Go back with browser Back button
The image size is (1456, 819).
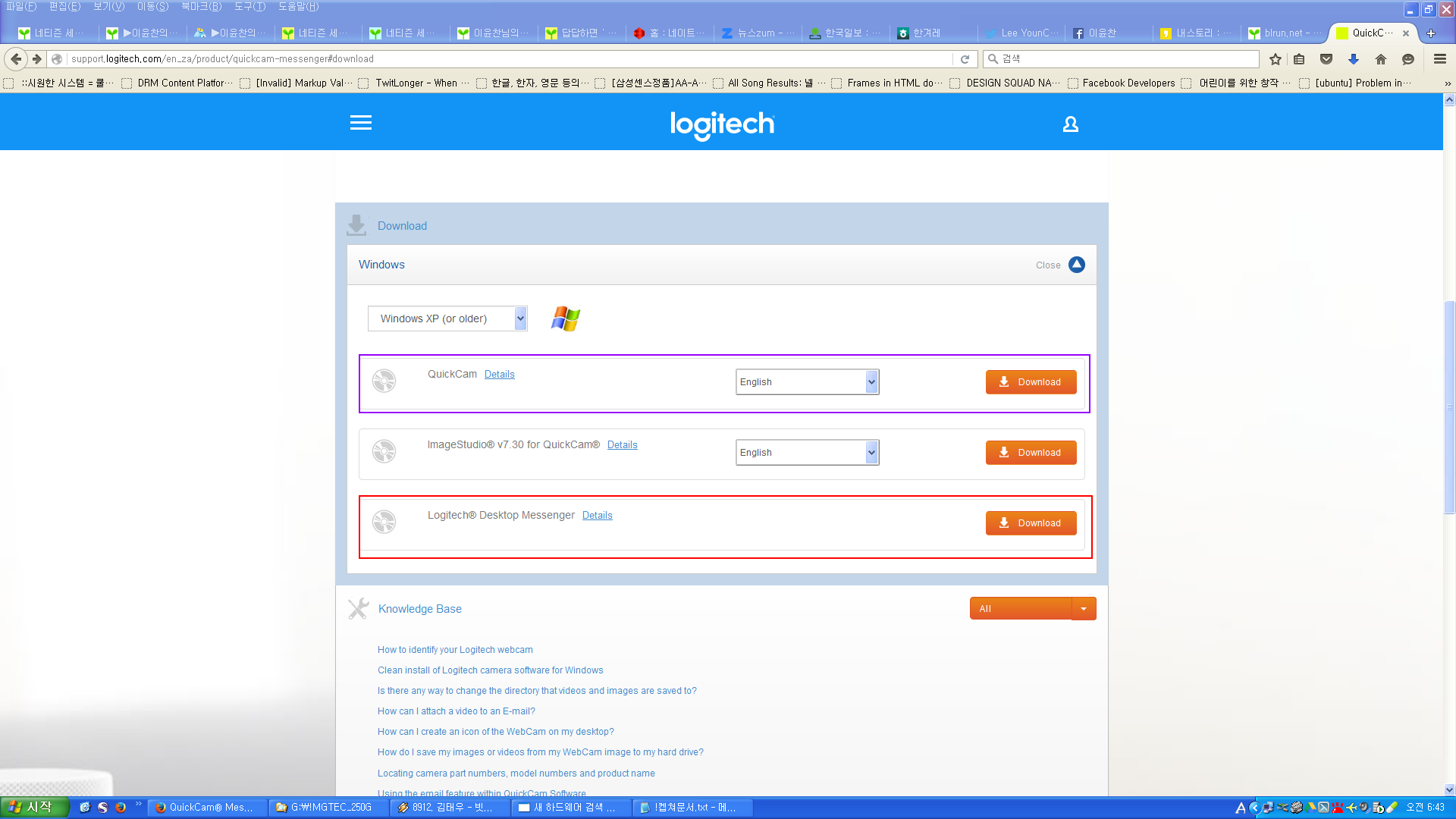[16, 59]
